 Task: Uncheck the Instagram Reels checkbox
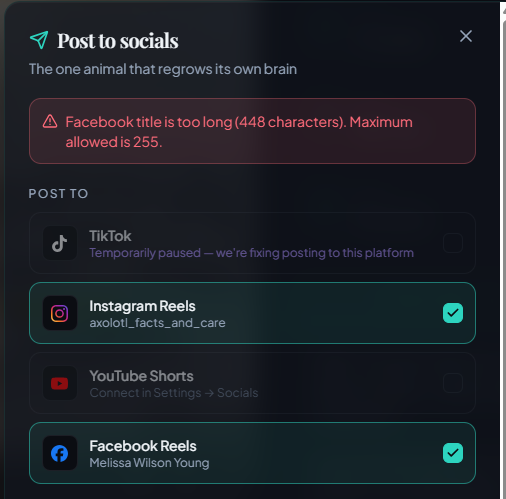coord(453,313)
